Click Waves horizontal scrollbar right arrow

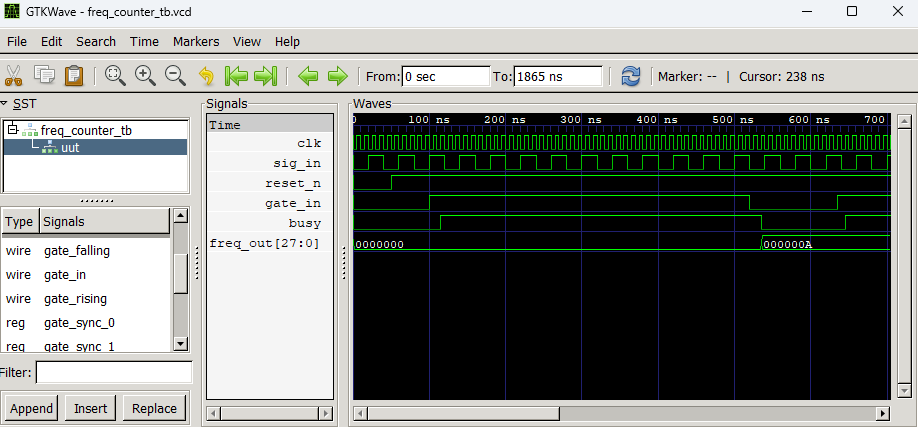[x=883, y=414]
